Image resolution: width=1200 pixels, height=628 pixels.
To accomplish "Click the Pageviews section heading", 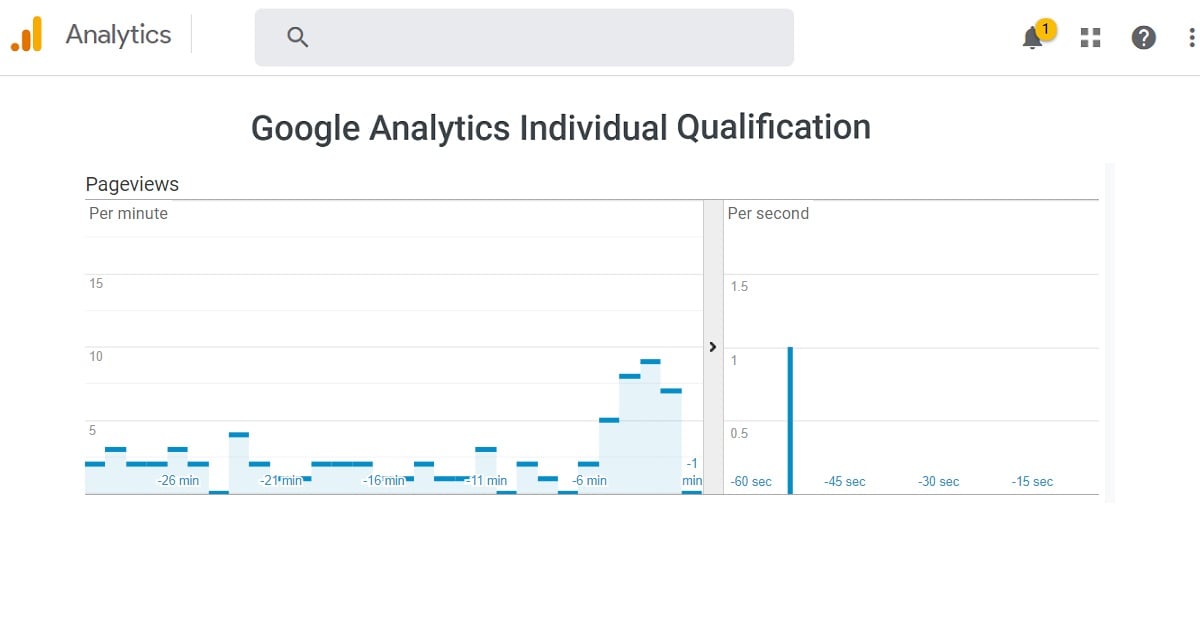I will point(132,184).
